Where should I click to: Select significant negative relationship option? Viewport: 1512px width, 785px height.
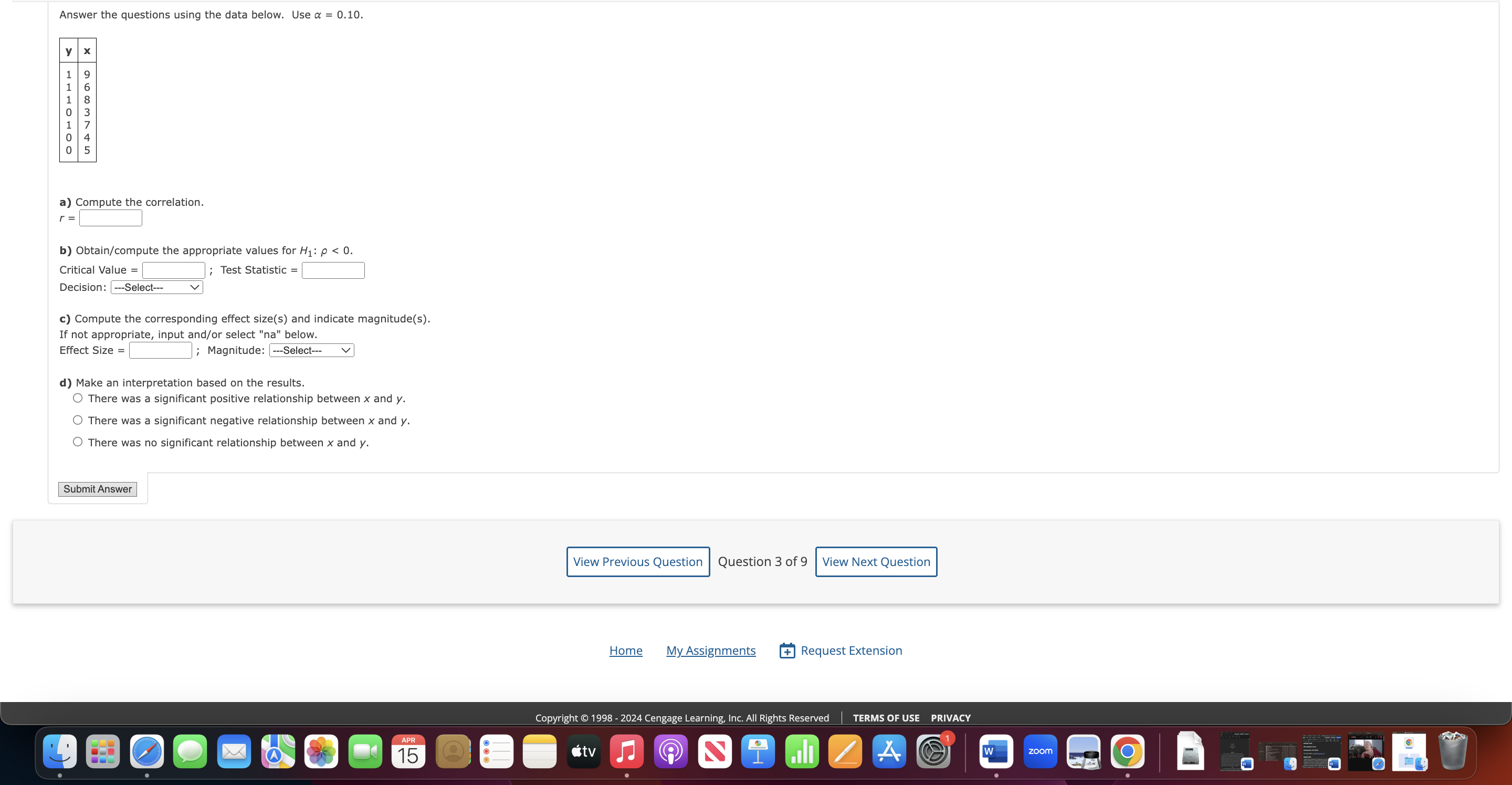pyautogui.click(x=78, y=420)
